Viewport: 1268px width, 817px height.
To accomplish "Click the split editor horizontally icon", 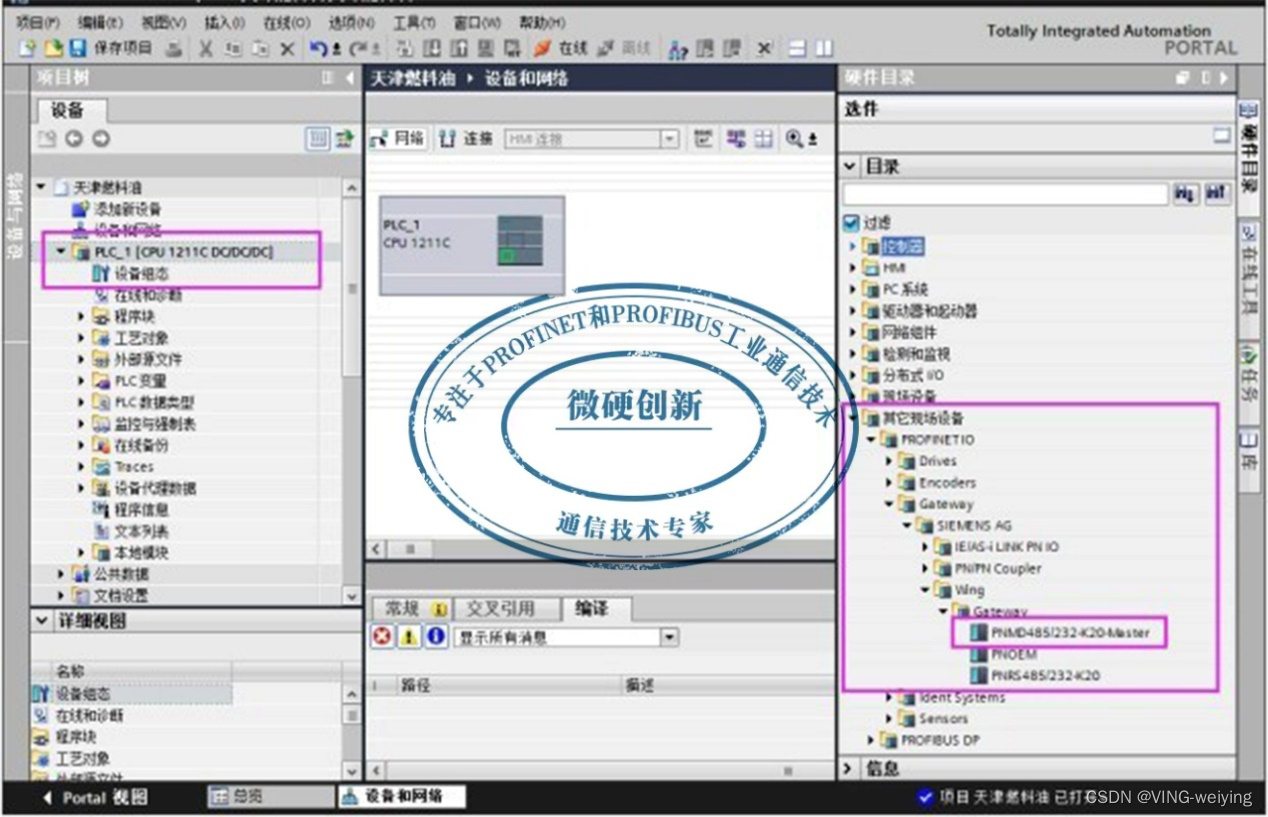I will [x=797, y=48].
